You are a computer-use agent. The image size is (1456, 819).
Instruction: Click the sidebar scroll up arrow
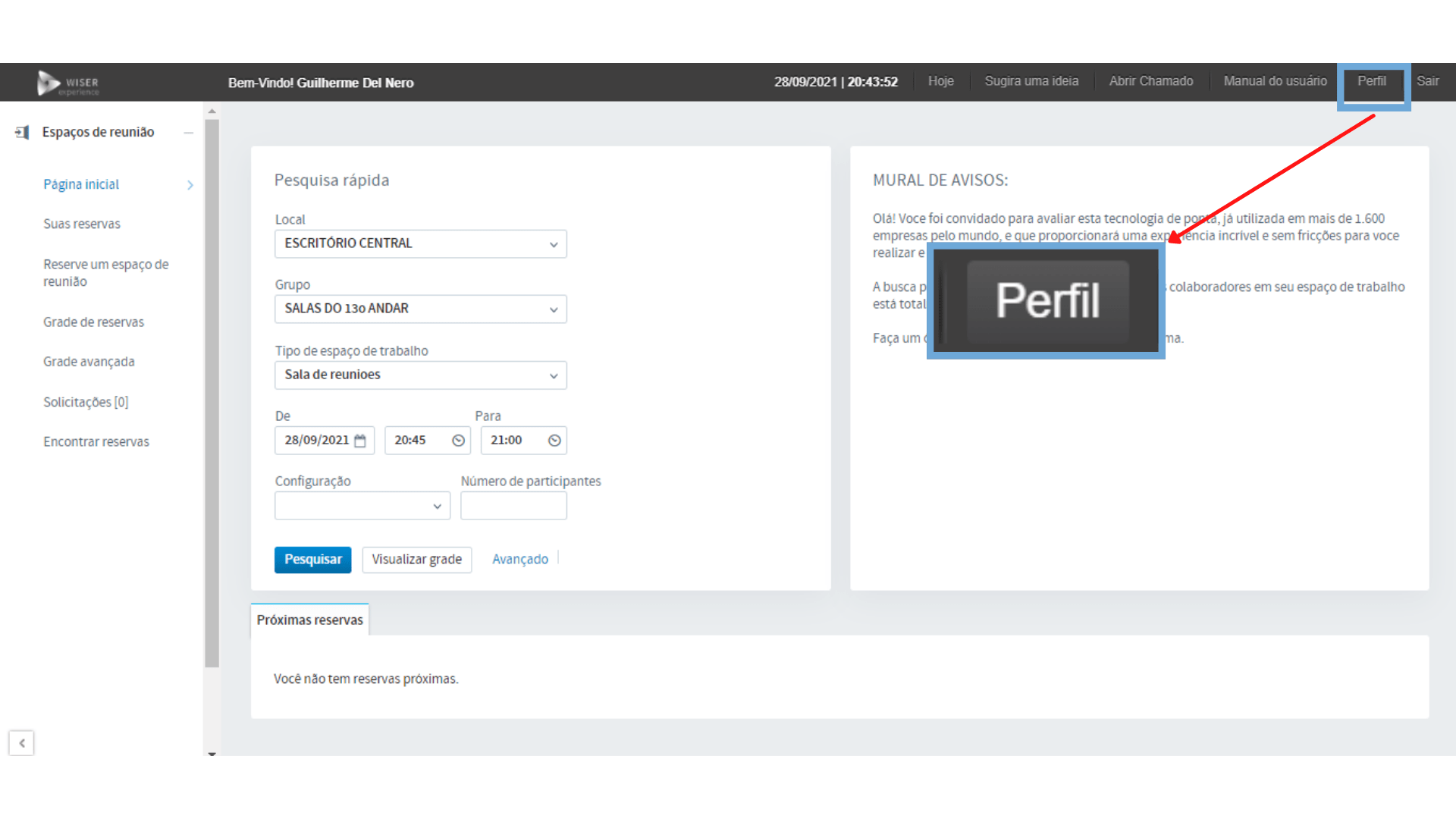pos(212,111)
